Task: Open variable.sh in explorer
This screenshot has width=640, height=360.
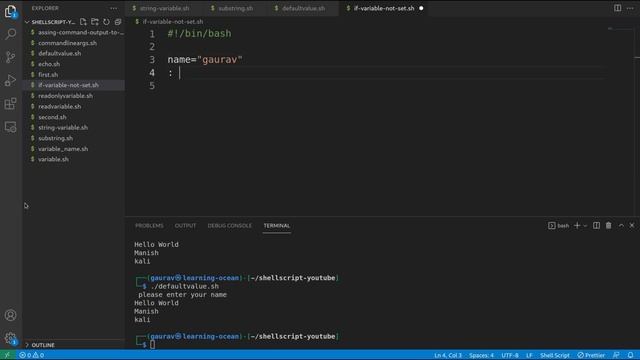Action: (x=73, y=160)
